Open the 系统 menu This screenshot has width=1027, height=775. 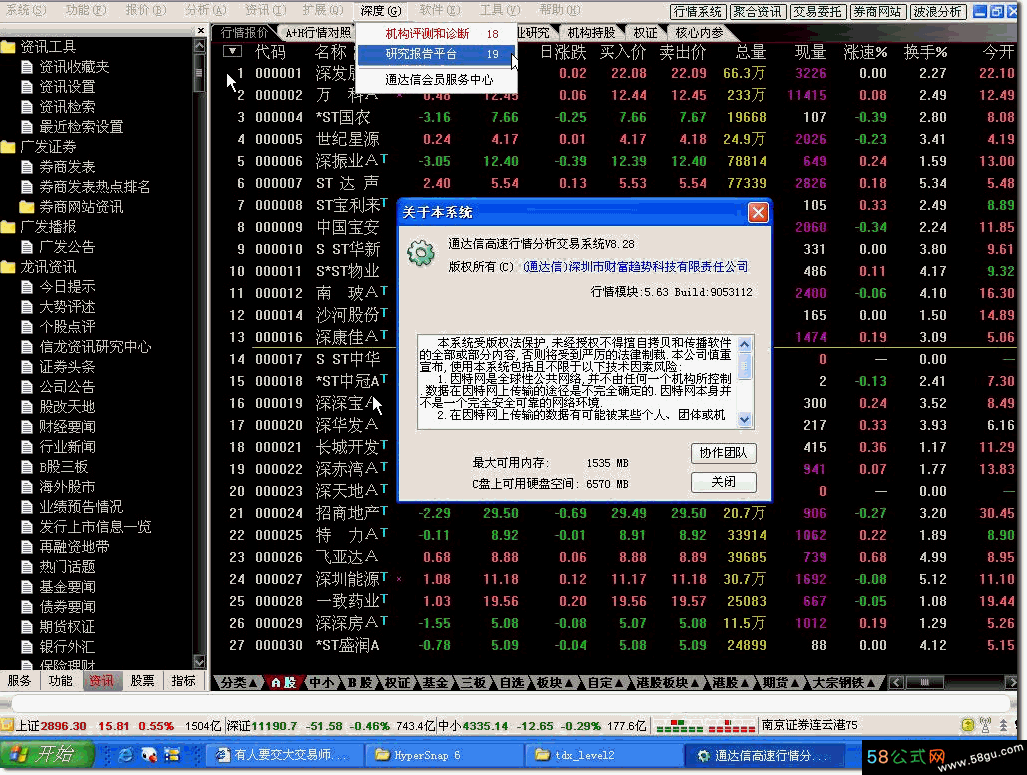point(26,10)
